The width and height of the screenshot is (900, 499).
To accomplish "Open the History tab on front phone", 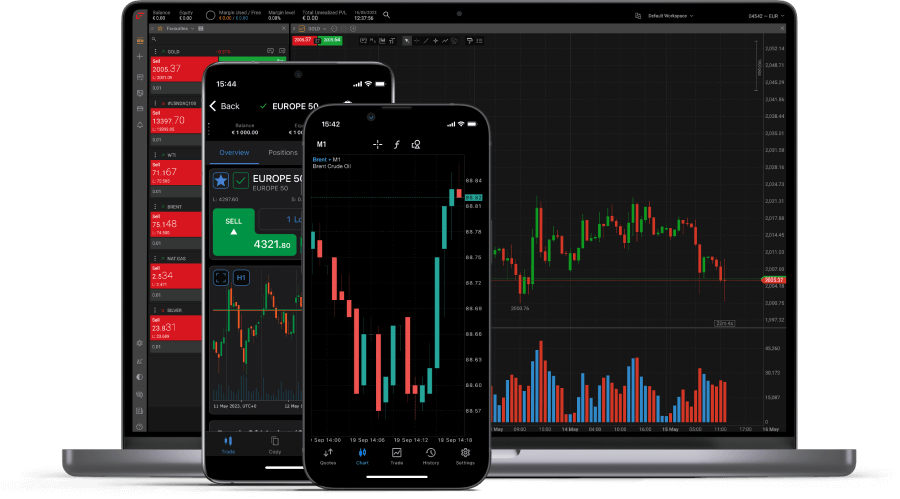I will (431, 457).
